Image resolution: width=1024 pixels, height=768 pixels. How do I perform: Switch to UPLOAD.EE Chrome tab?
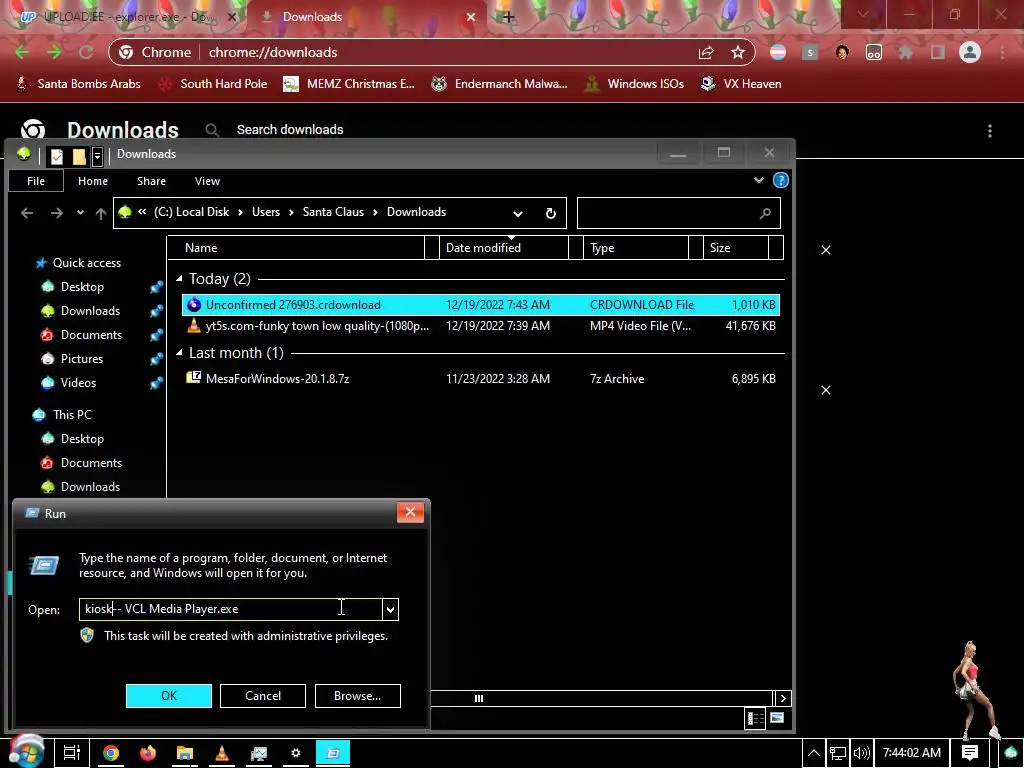[x=127, y=17]
